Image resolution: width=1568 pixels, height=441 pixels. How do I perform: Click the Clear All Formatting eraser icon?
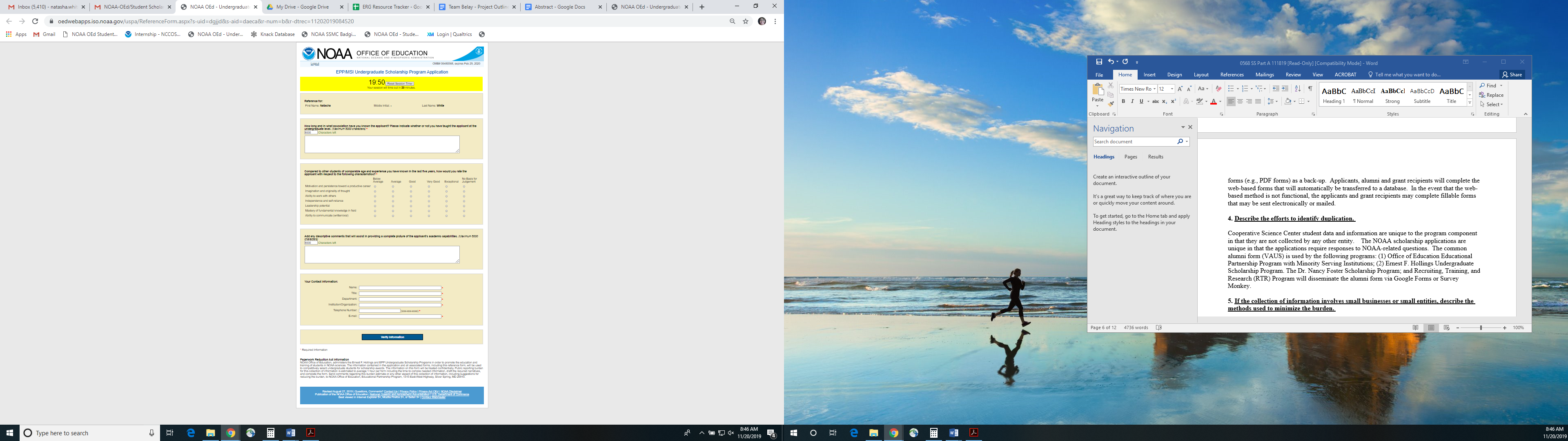click(x=1218, y=89)
